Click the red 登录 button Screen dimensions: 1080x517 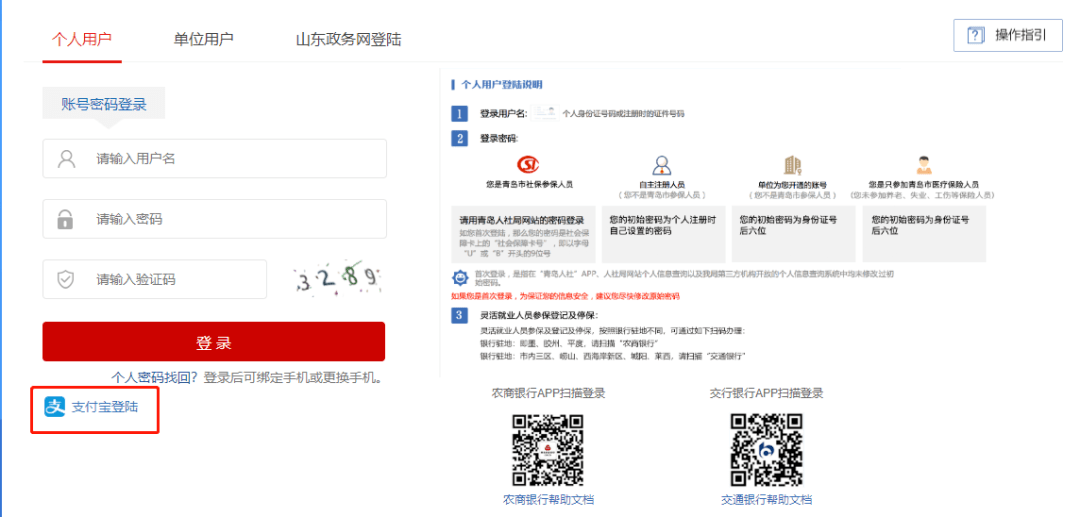214,341
